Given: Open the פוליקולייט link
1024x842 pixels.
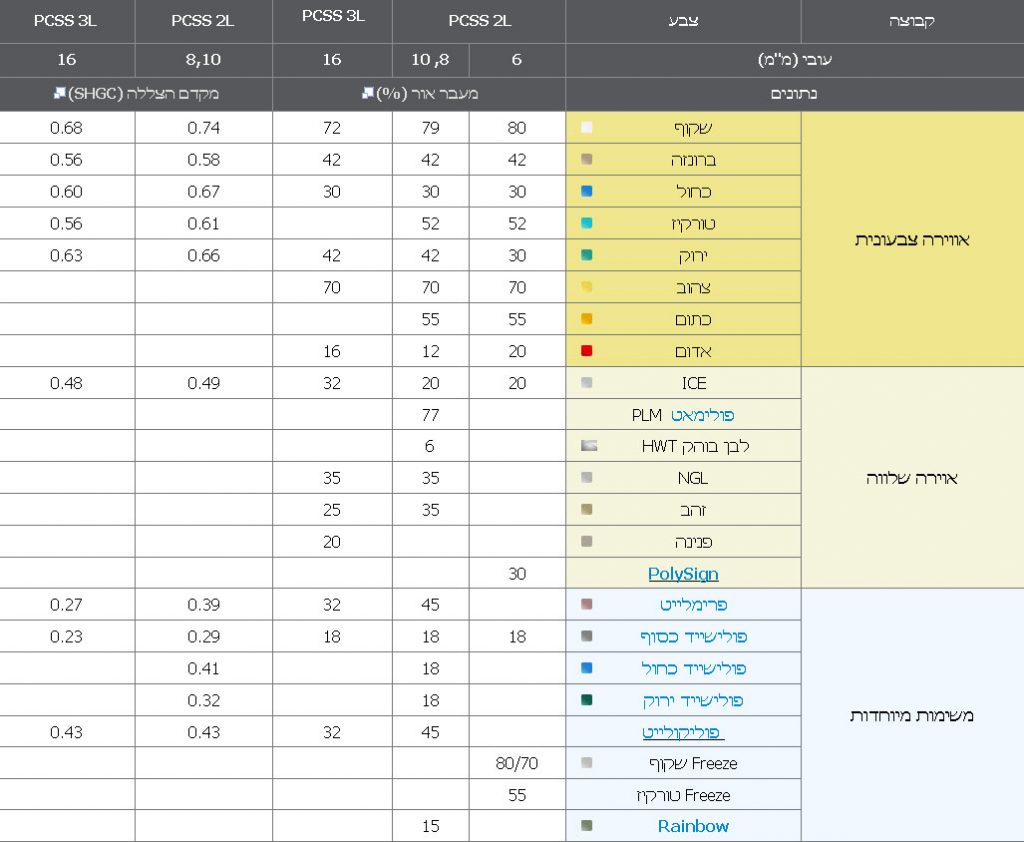Looking at the screenshot, I should point(683,732).
